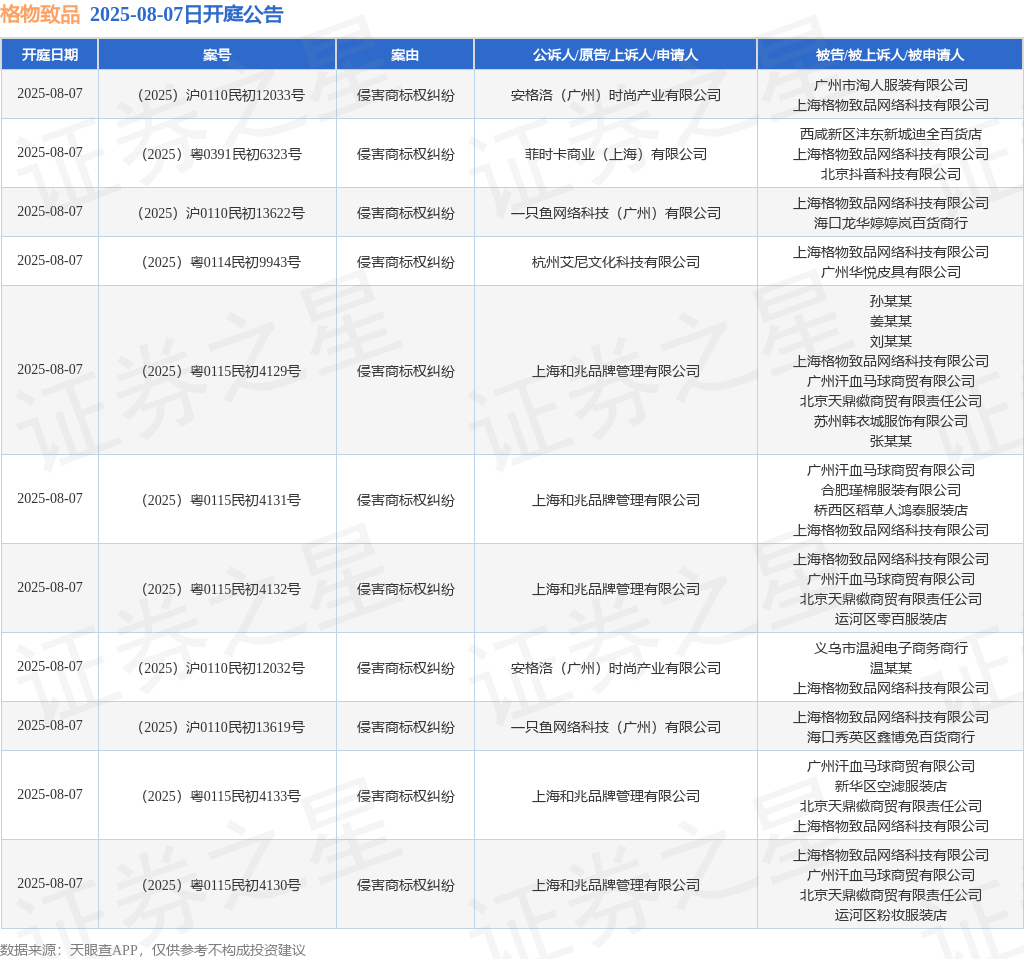Image resolution: width=1024 pixels, height=959 pixels.
Task: Click plaintiff 菲时卡商业（上海）有限公司
Action: (x=616, y=154)
